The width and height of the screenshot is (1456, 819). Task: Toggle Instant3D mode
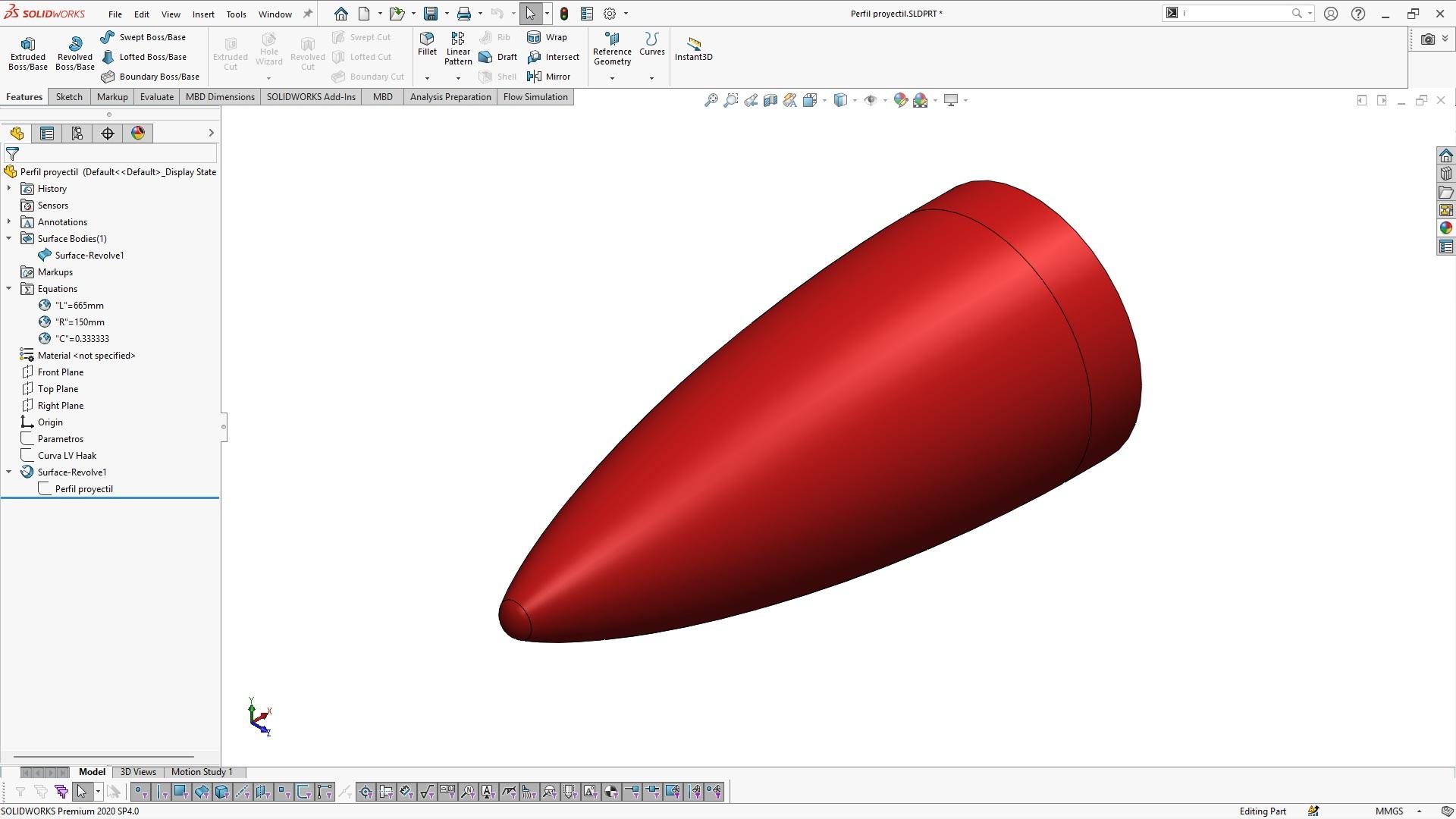pyautogui.click(x=693, y=49)
